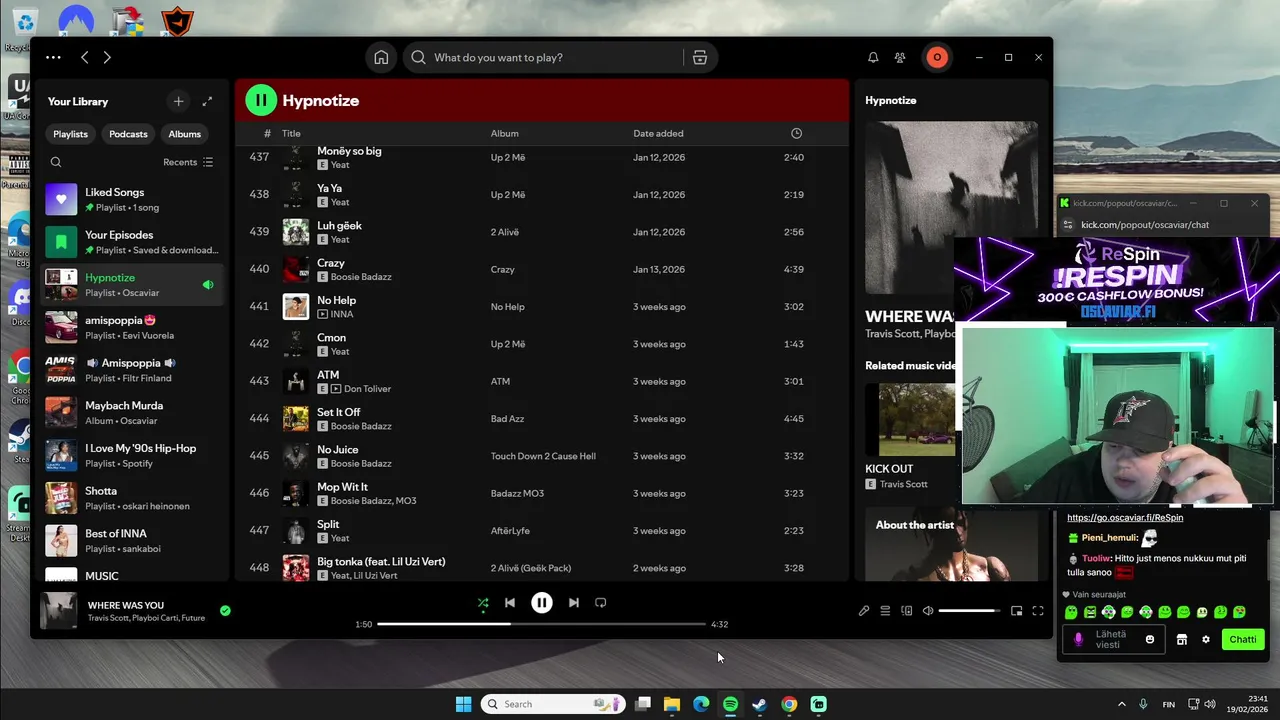
Task: Open Bad Azz album link
Action: pyautogui.click(x=507, y=419)
